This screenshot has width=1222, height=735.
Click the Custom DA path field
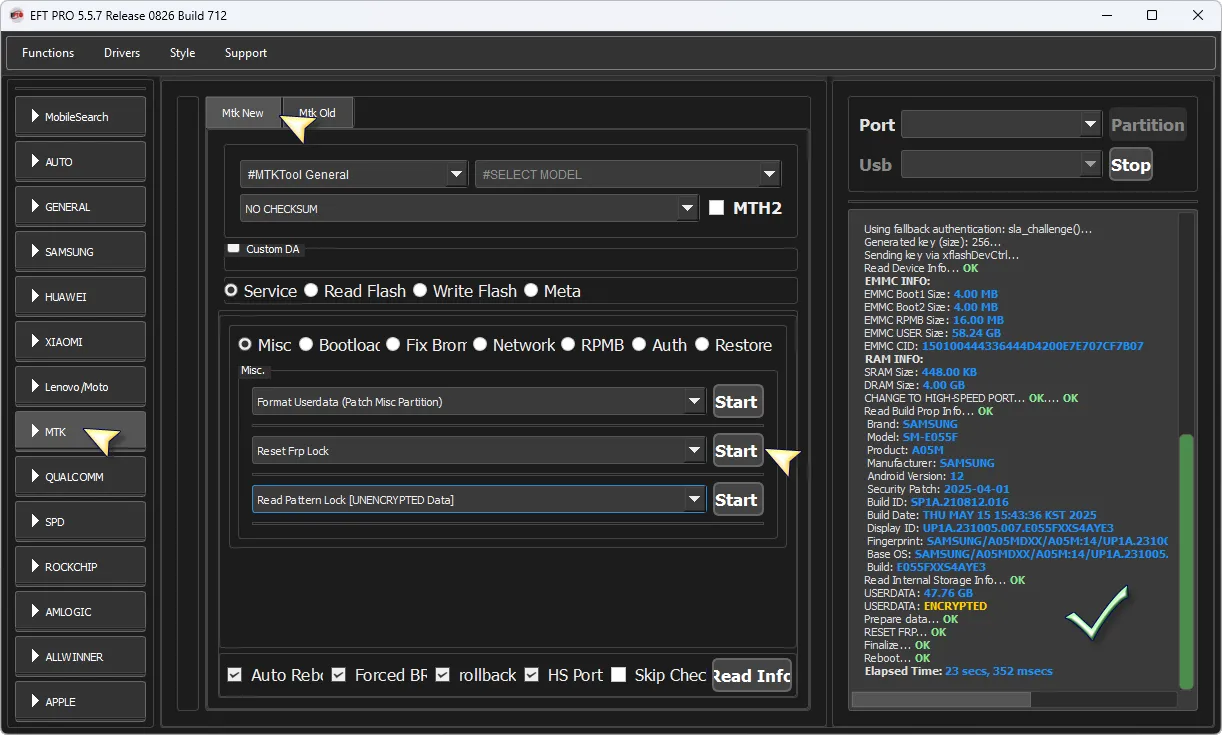(511, 262)
